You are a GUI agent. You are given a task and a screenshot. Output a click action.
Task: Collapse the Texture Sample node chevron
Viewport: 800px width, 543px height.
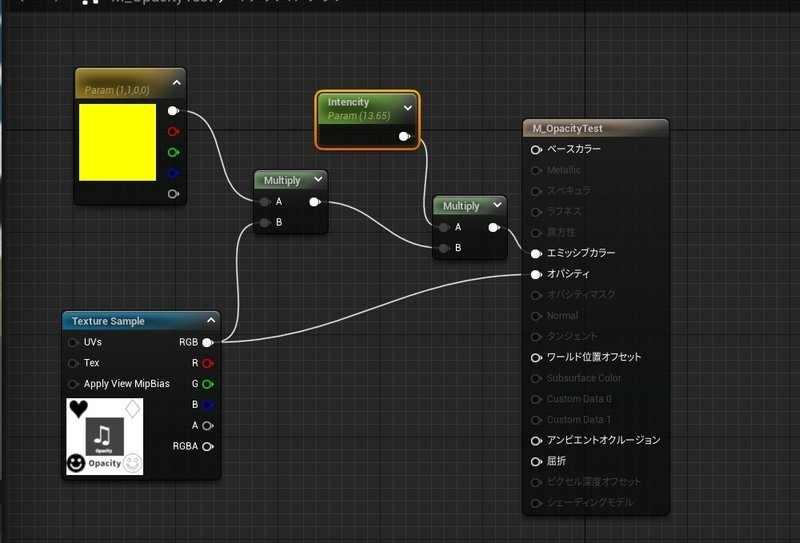point(211,320)
